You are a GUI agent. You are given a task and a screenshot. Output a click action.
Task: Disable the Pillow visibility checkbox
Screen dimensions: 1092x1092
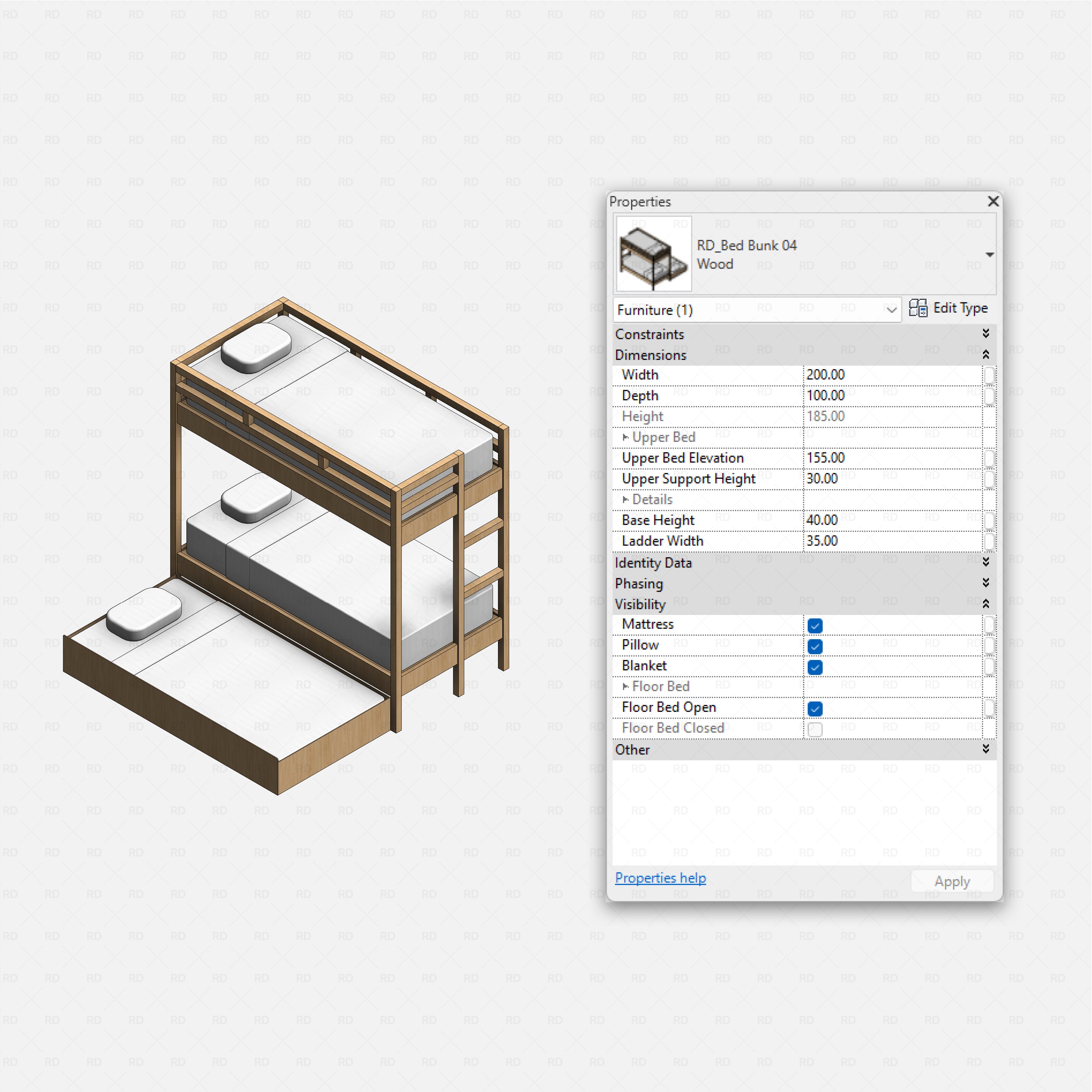815,646
